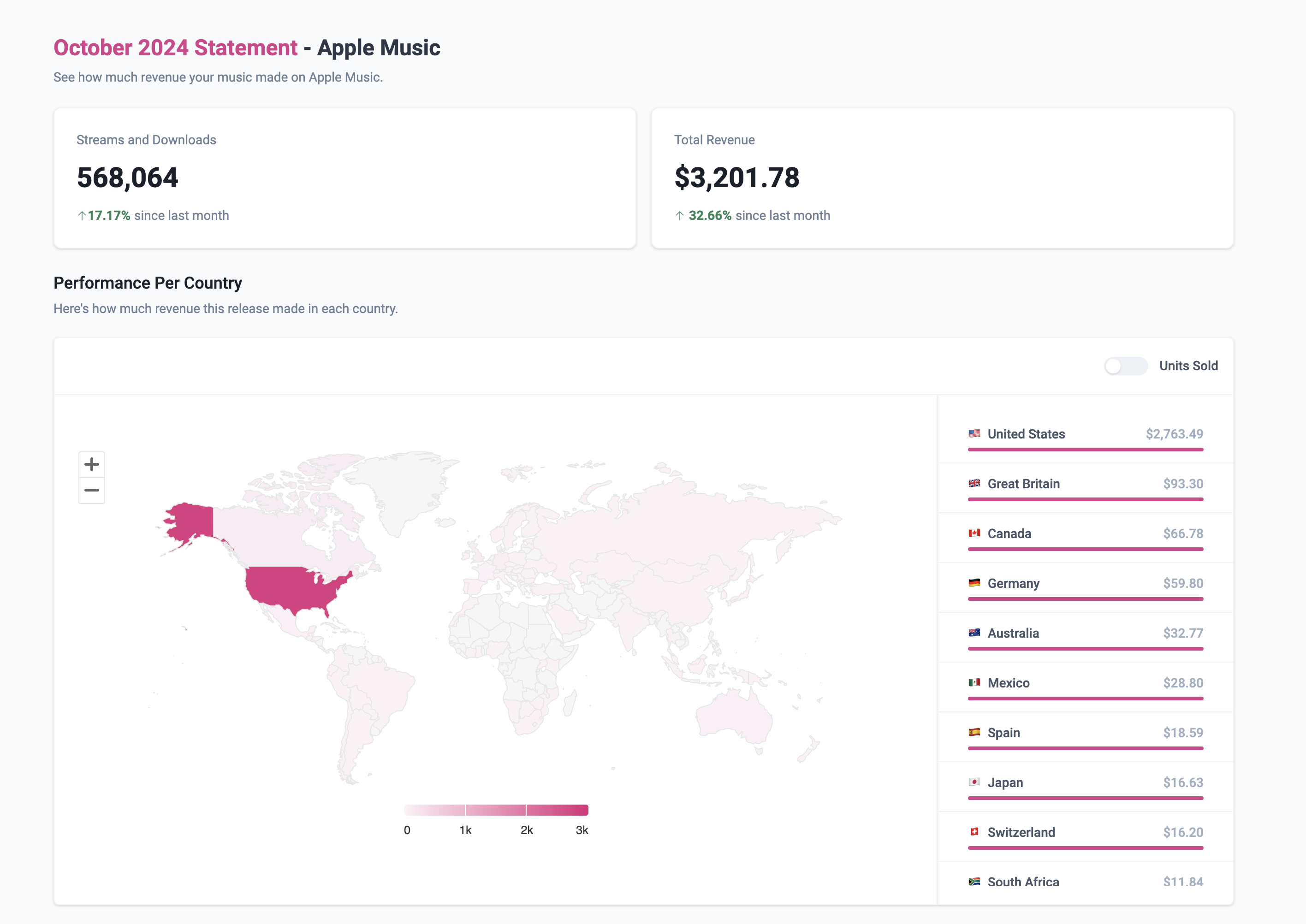Click the "Performance Per Country" heading
Image resolution: width=1306 pixels, height=924 pixels.
coord(148,283)
